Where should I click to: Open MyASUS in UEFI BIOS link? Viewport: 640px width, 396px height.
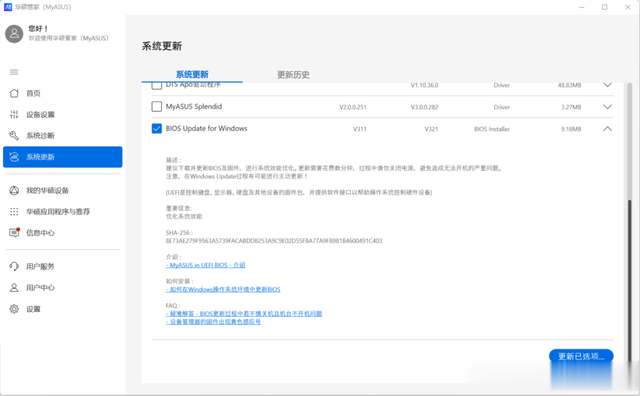click(205, 265)
